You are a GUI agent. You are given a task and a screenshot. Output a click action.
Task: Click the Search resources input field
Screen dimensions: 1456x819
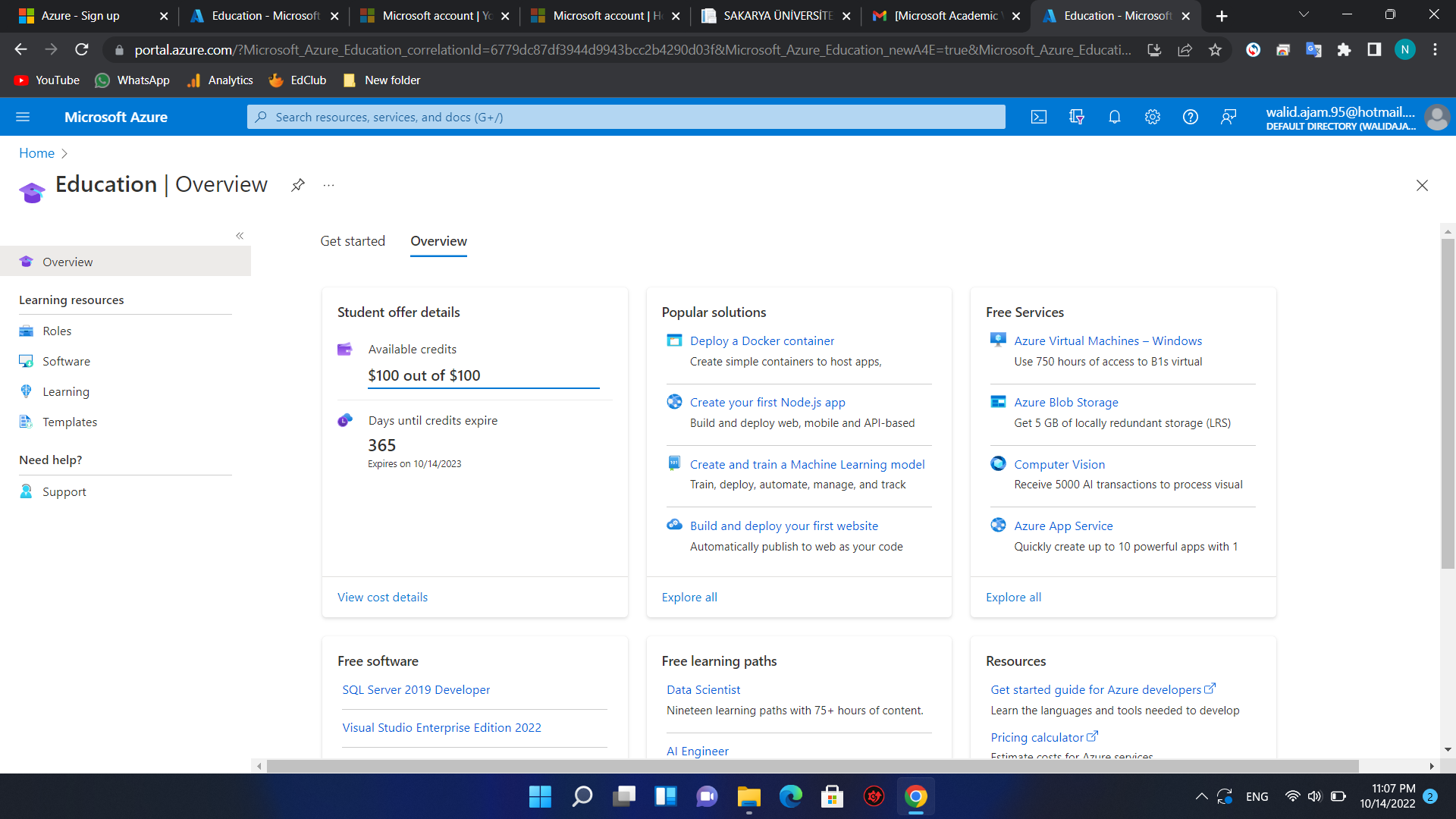point(626,117)
